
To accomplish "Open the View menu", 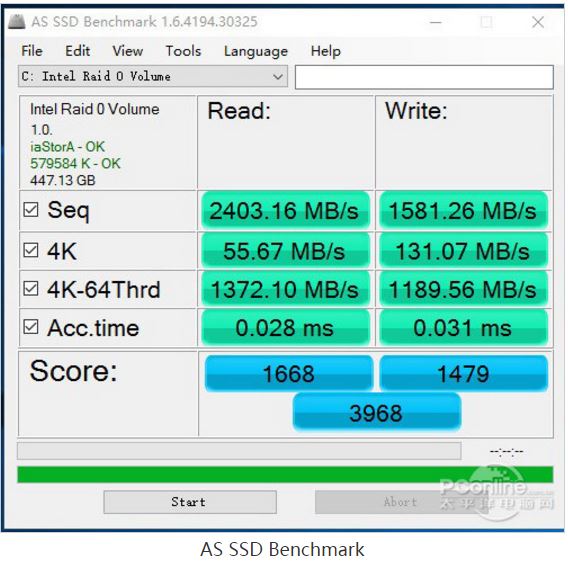I will [x=128, y=51].
